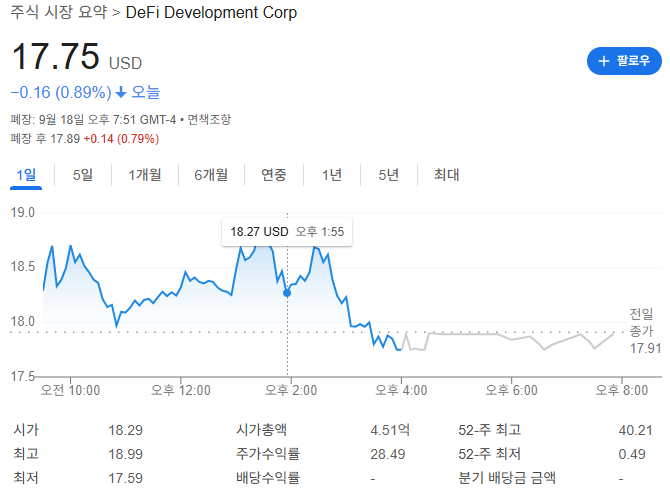Click the 최고 value 18.99

point(125,454)
